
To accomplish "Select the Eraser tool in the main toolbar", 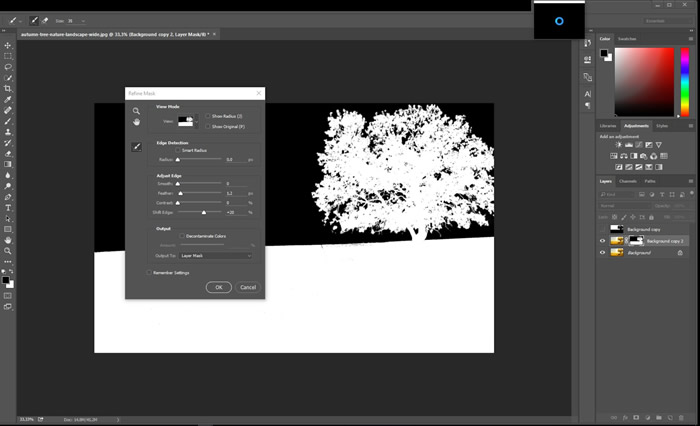I will pyautogui.click(x=8, y=154).
